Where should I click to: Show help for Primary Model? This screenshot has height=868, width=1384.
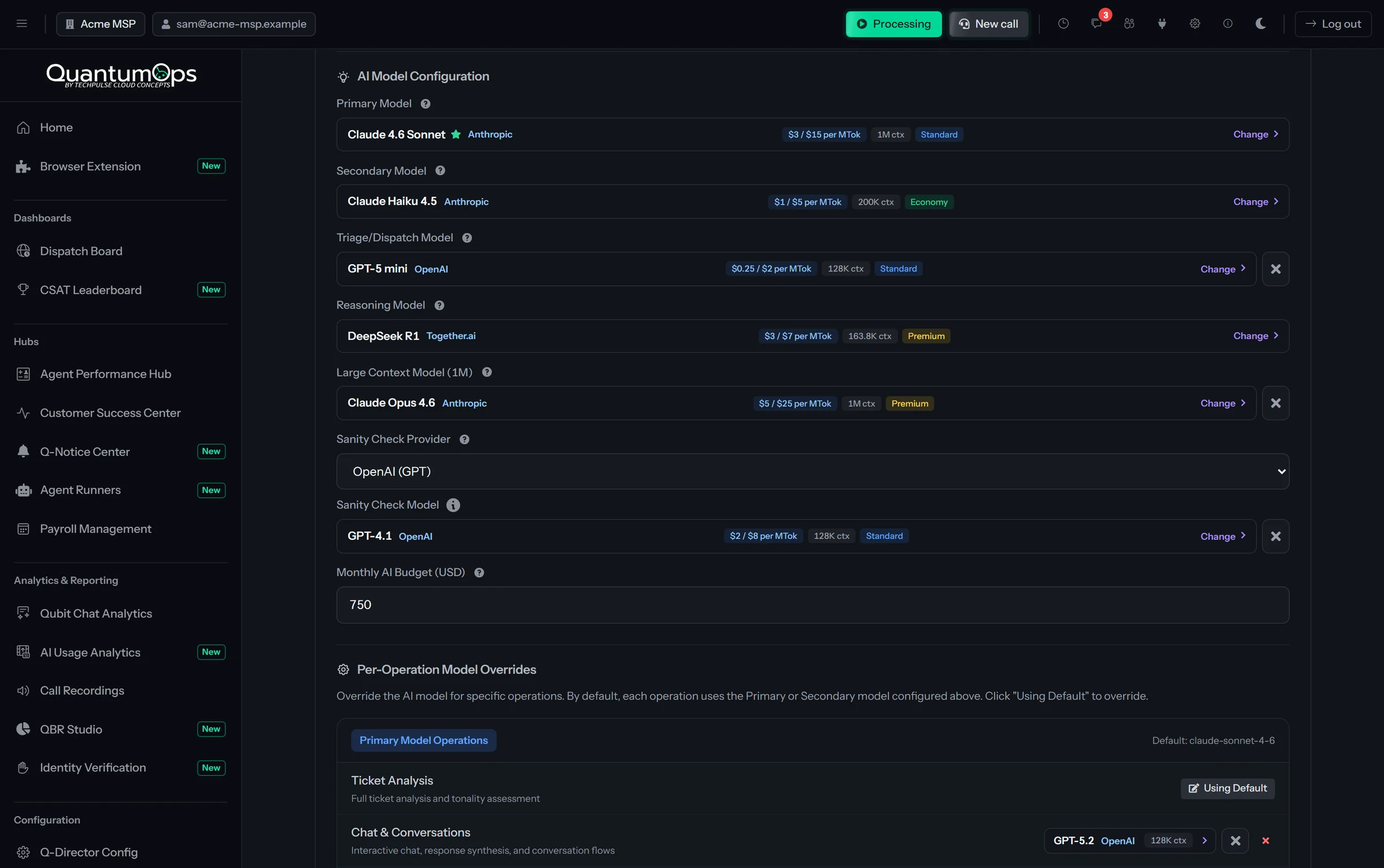426,104
